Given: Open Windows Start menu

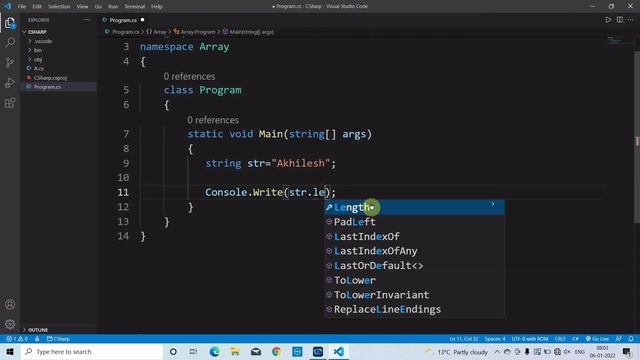Looking at the screenshot, I should tap(10, 351).
